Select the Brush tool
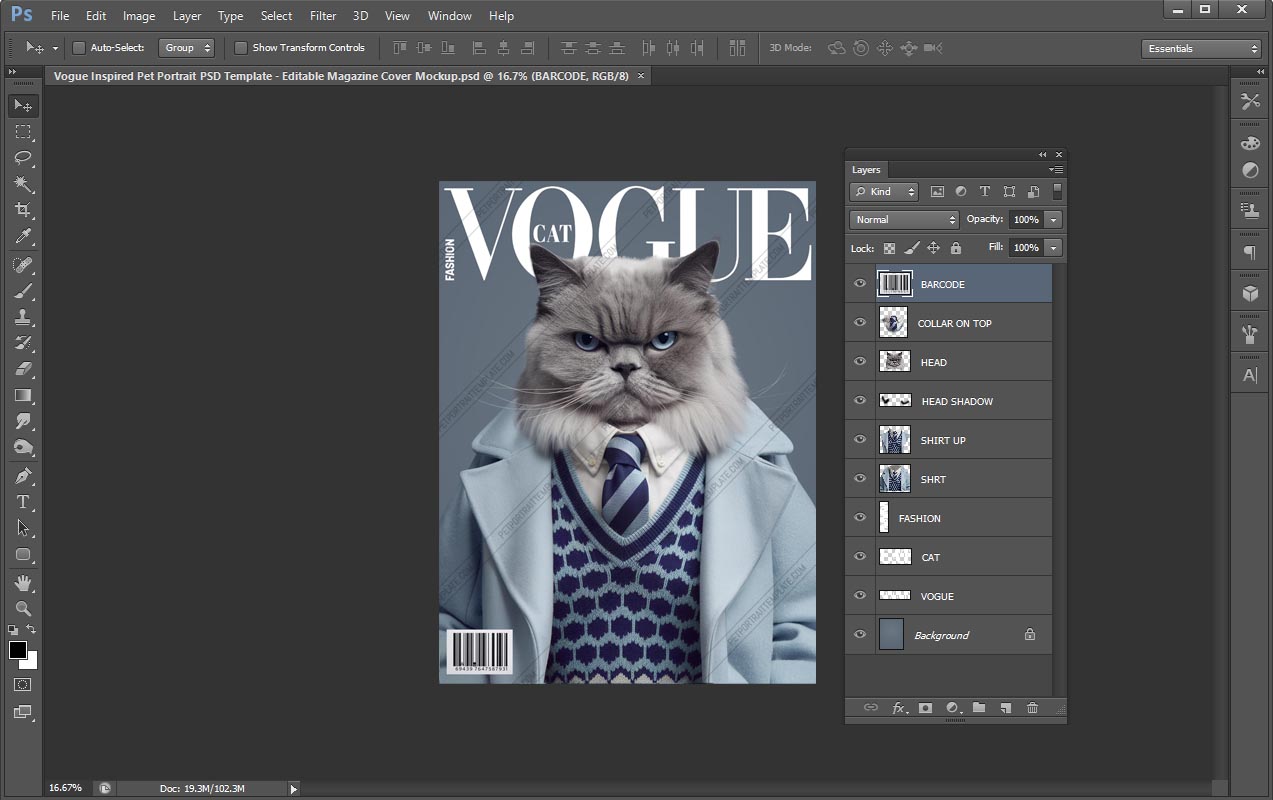The image size is (1273, 800). [22, 291]
